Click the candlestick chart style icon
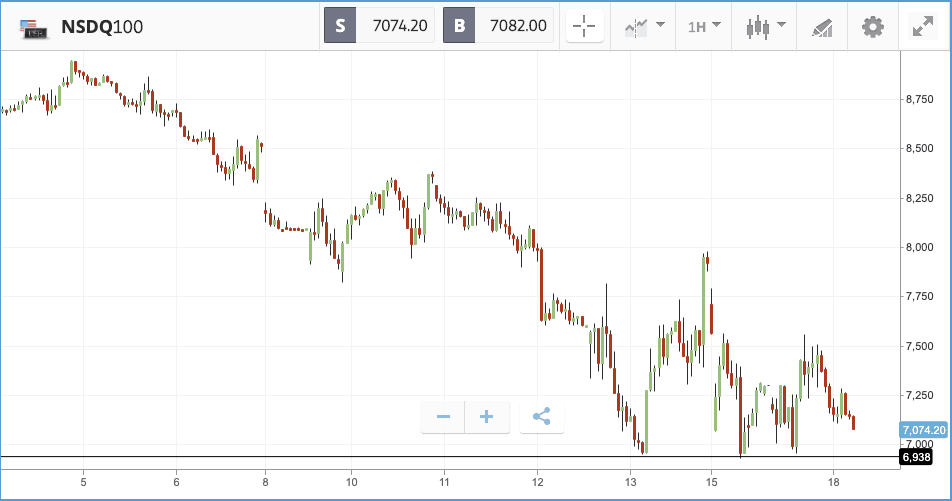The image size is (952, 501). 758,27
